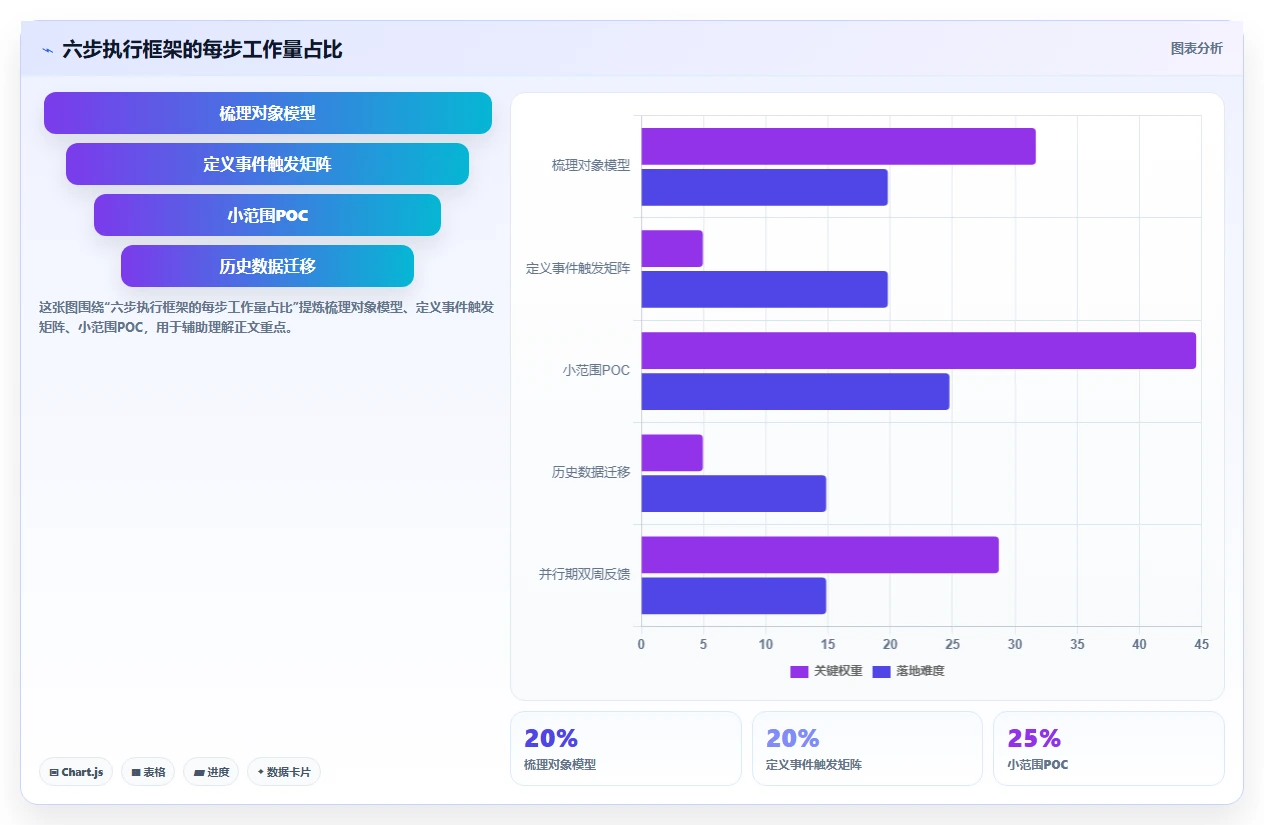1264x825 pixels.
Task: Click the blue 梳理对象模型 bar
Action: 764,188
